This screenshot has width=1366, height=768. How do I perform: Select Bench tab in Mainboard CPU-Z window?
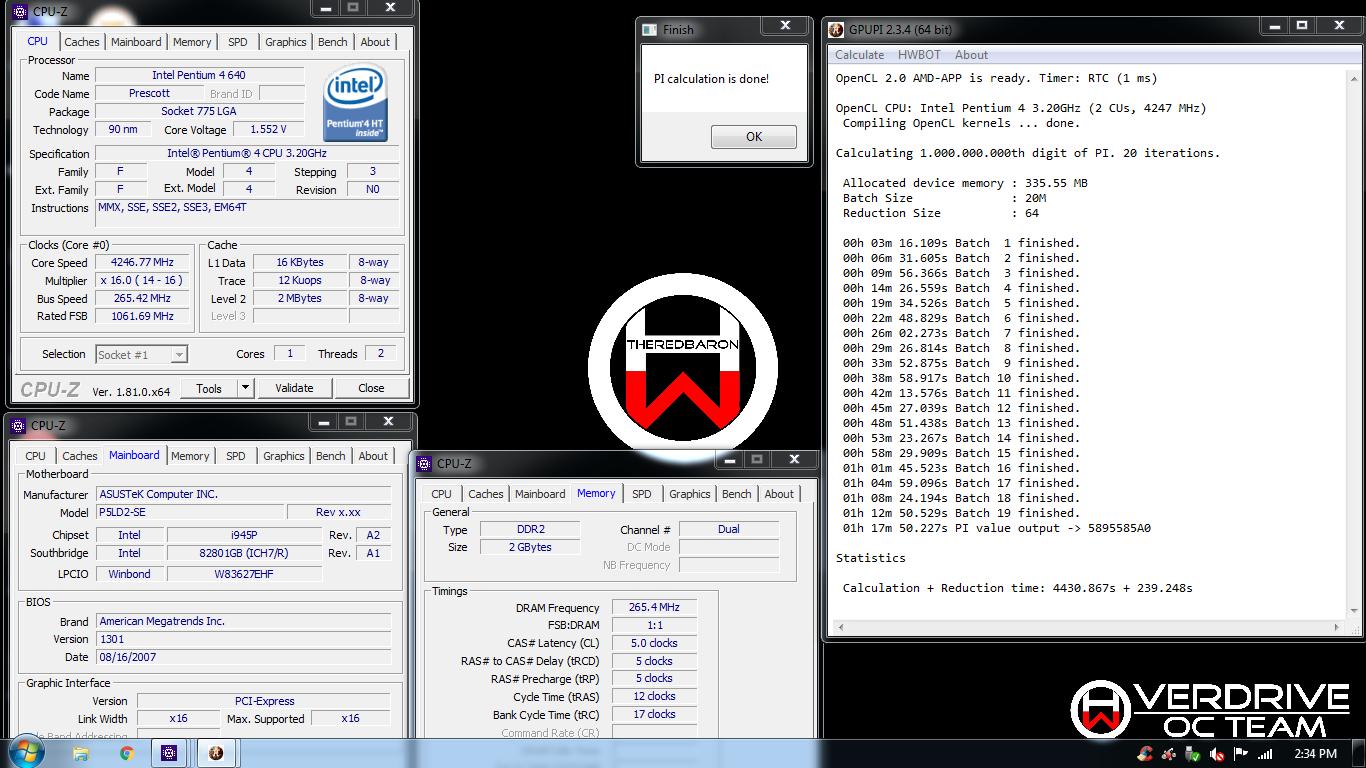point(331,456)
